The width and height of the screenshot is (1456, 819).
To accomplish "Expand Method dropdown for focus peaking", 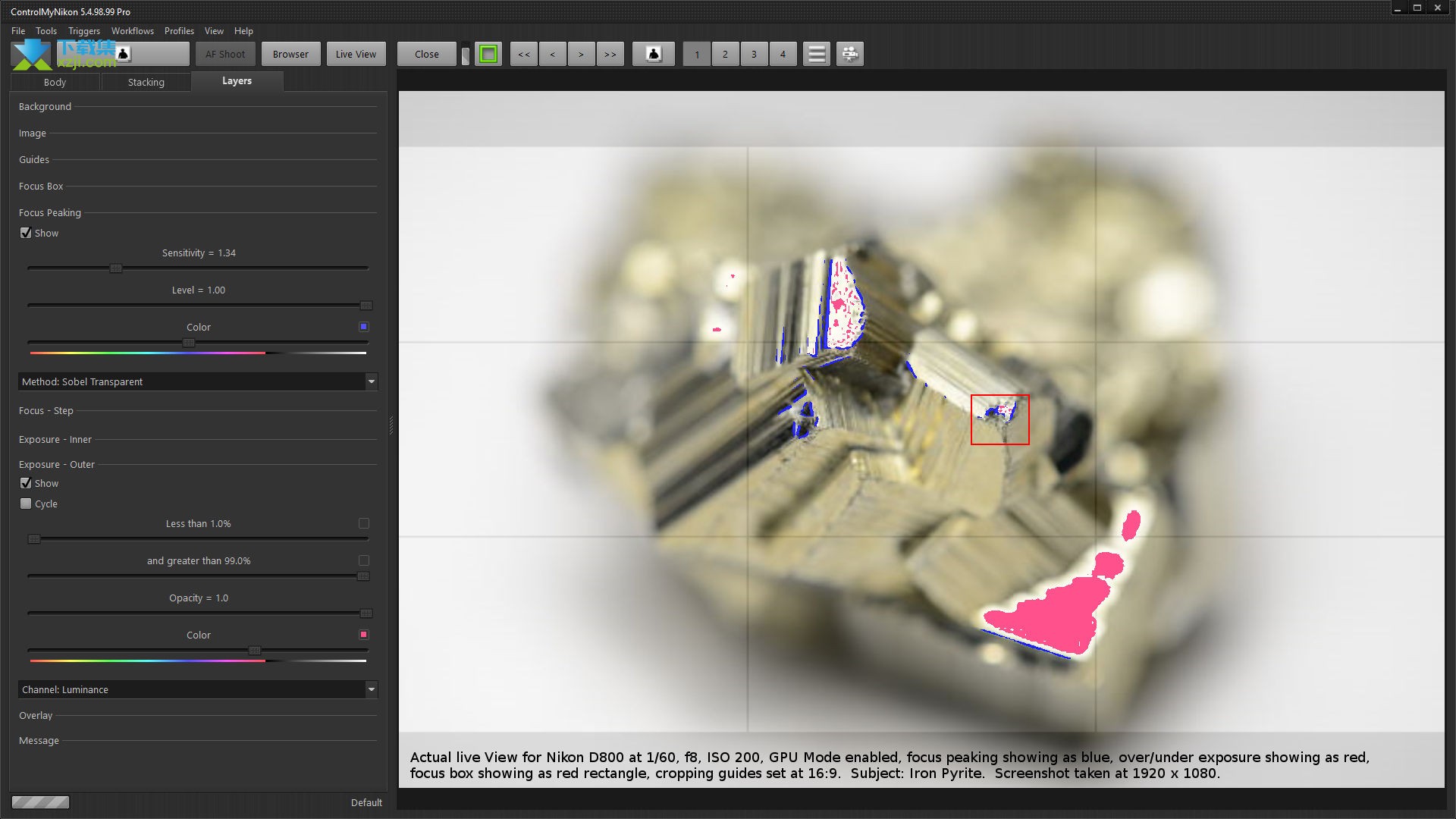I will [370, 381].
